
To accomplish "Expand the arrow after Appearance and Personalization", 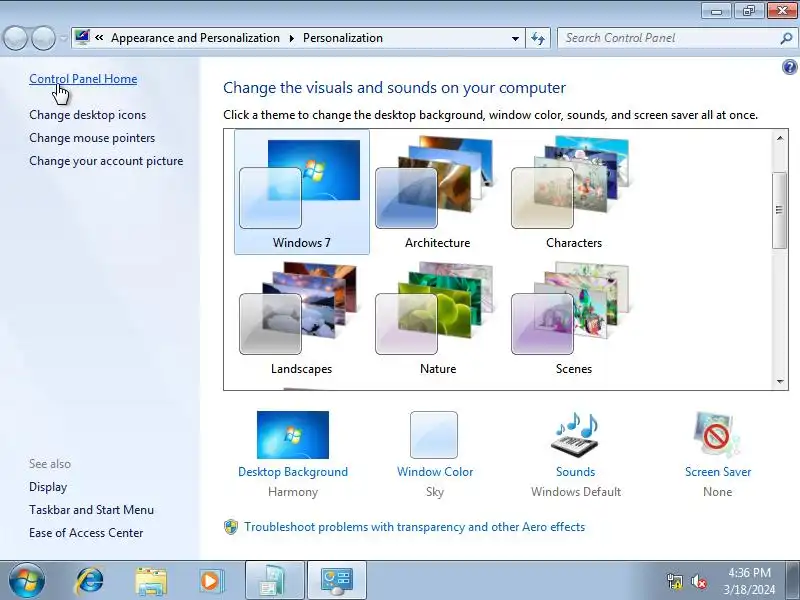I will pyautogui.click(x=291, y=38).
